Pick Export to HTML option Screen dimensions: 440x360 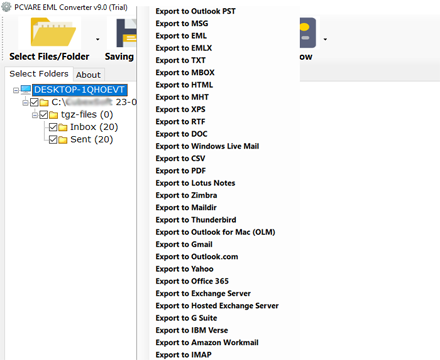pyautogui.click(x=184, y=85)
